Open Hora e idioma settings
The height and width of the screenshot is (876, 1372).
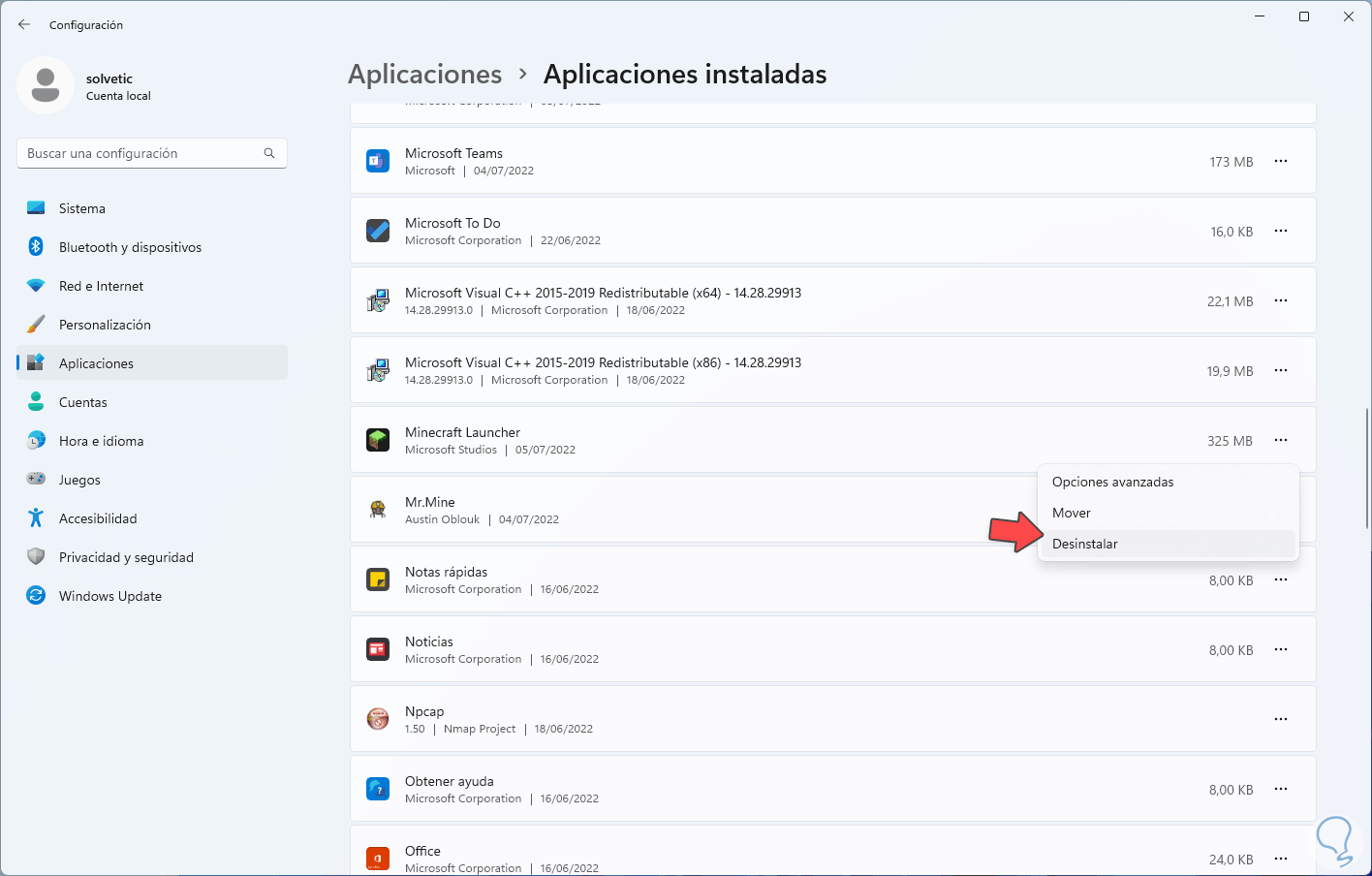coord(152,441)
